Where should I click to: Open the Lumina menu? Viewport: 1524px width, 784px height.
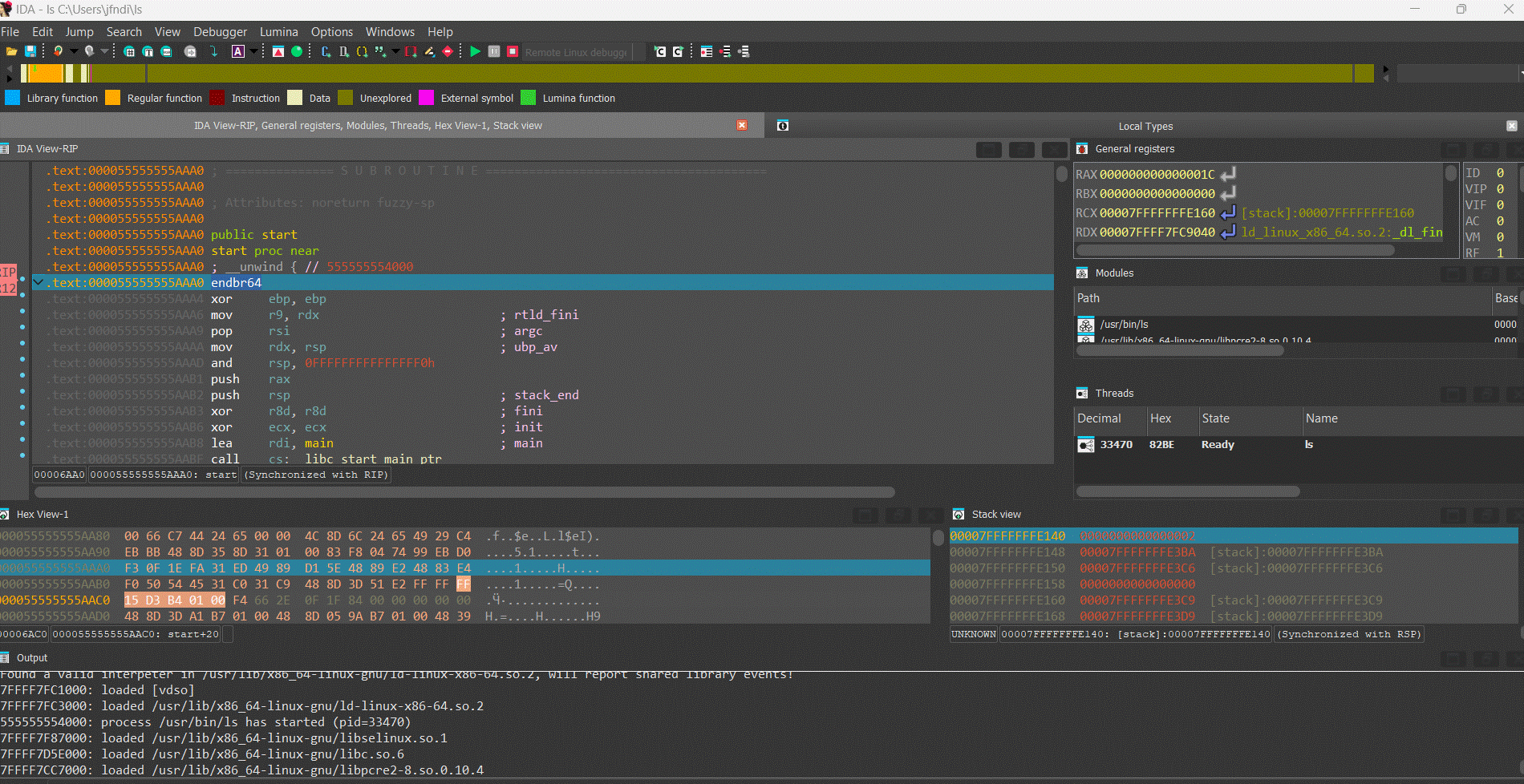point(278,32)
